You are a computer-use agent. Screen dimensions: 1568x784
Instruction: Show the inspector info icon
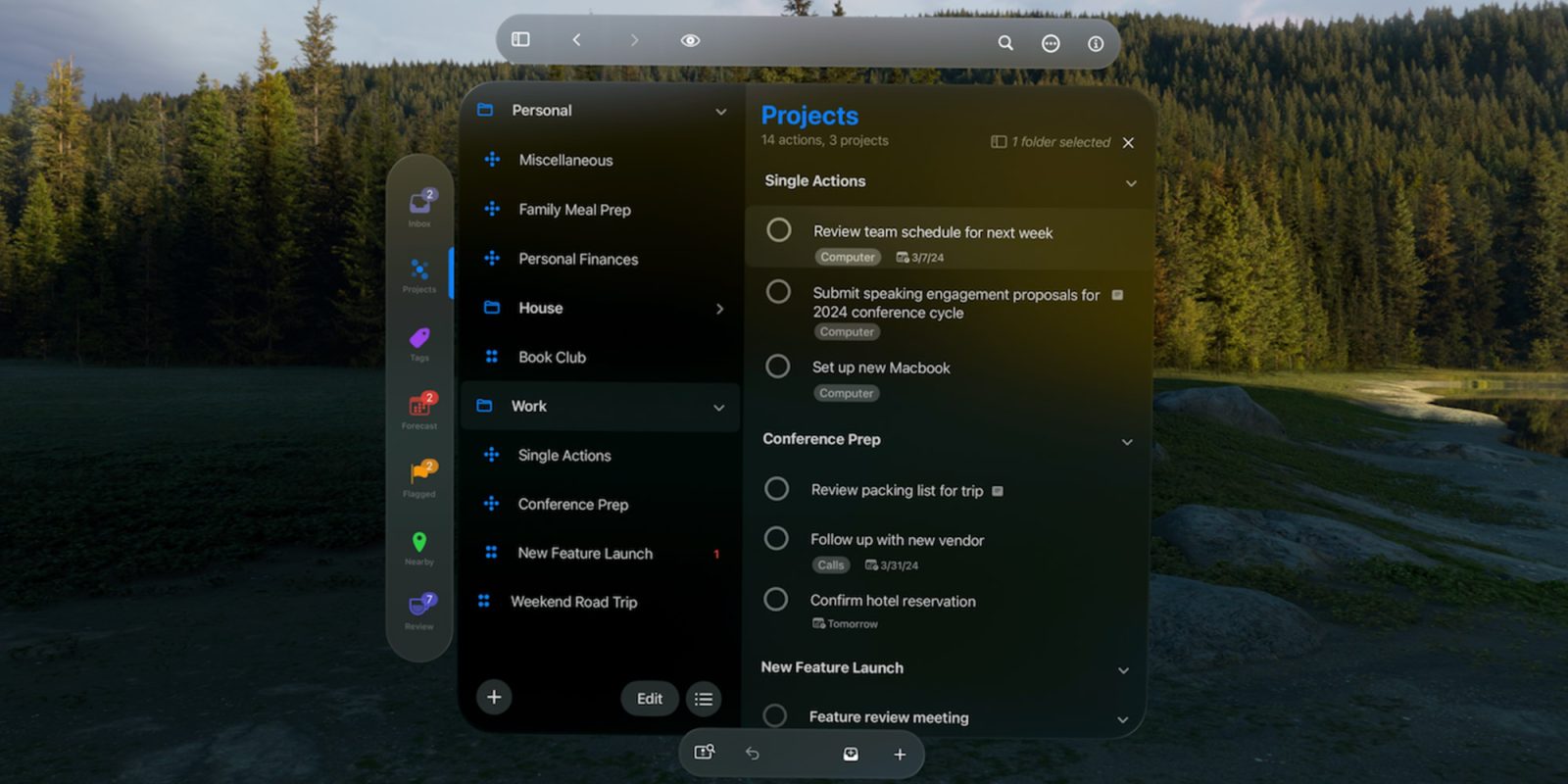(x=1096, y=43)
